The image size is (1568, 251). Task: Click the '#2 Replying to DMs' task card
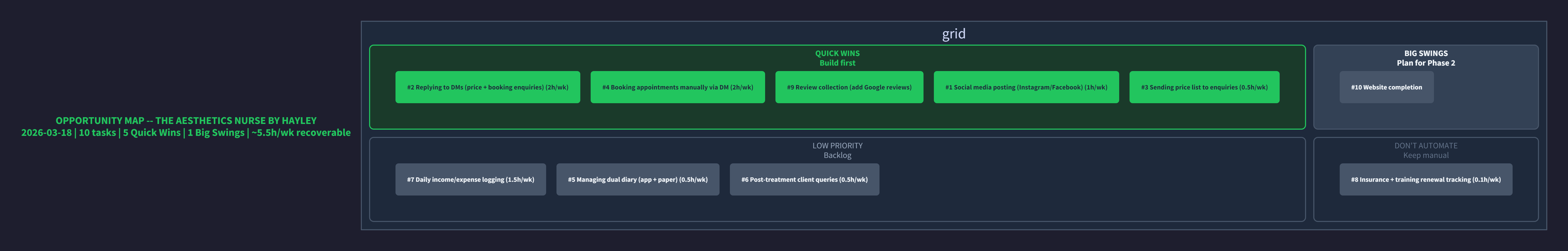coord(488,87)
